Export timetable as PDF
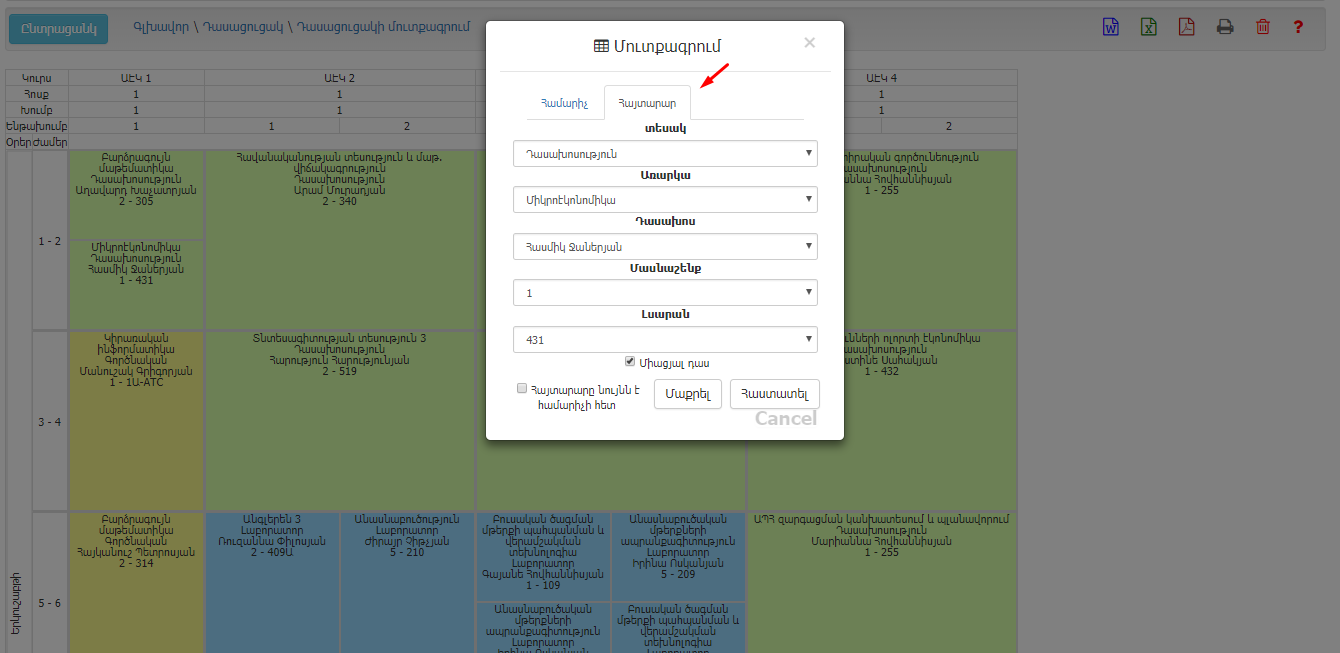The image size is (1340, 653). pyautogui.click(x=1186, y=27)
